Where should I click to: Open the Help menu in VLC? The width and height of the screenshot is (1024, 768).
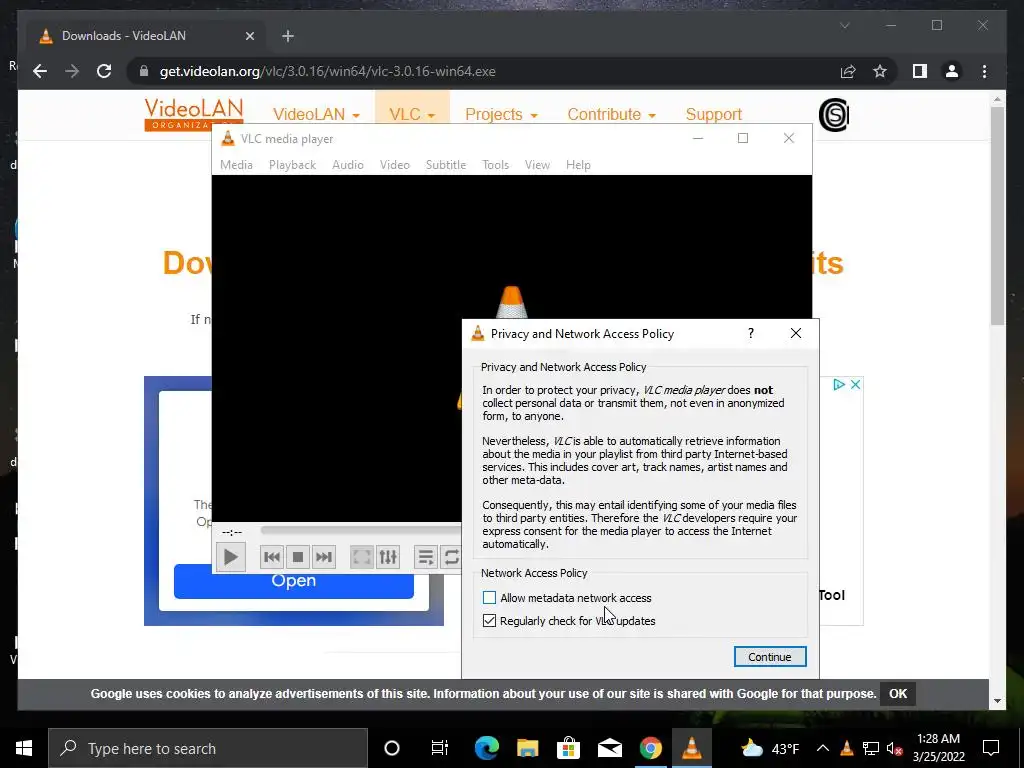coord(578,165)
